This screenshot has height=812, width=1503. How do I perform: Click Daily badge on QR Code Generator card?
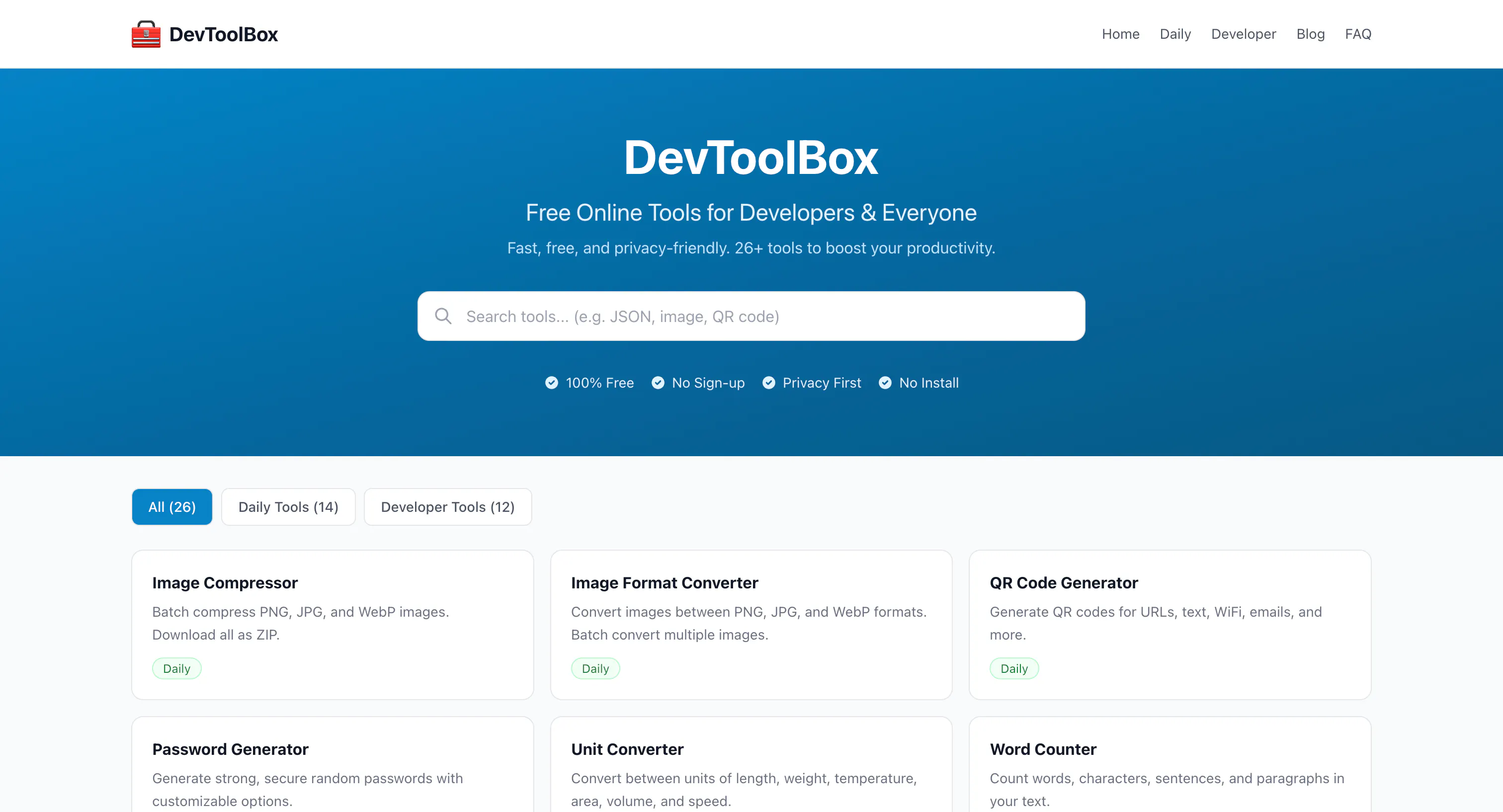click(1014, 668)
